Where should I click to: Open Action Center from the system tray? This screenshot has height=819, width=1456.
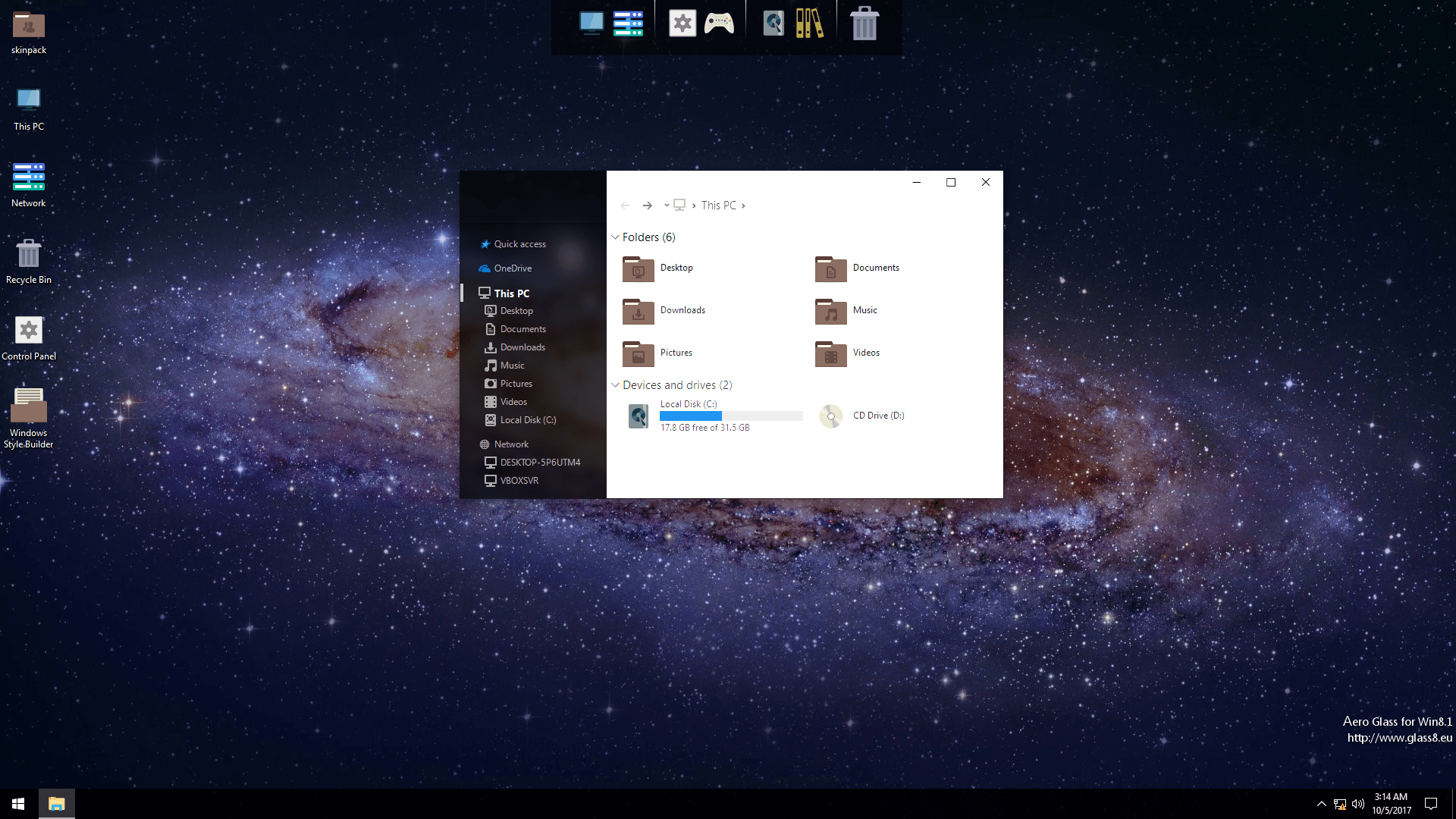[1430, 804]
